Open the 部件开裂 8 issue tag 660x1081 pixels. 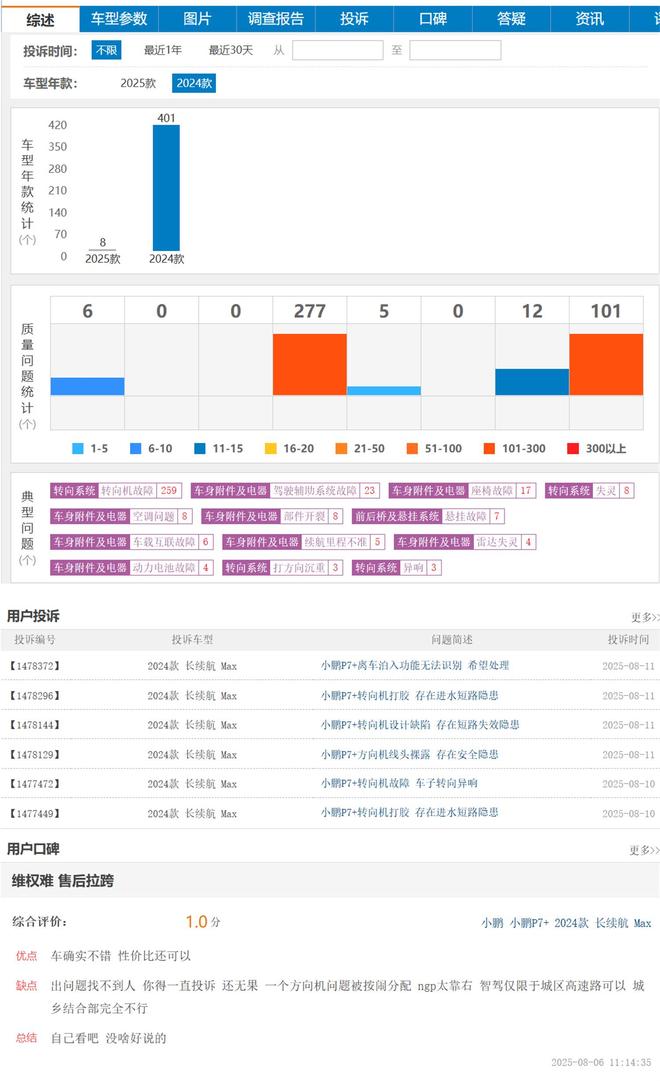tap(272, 516)
